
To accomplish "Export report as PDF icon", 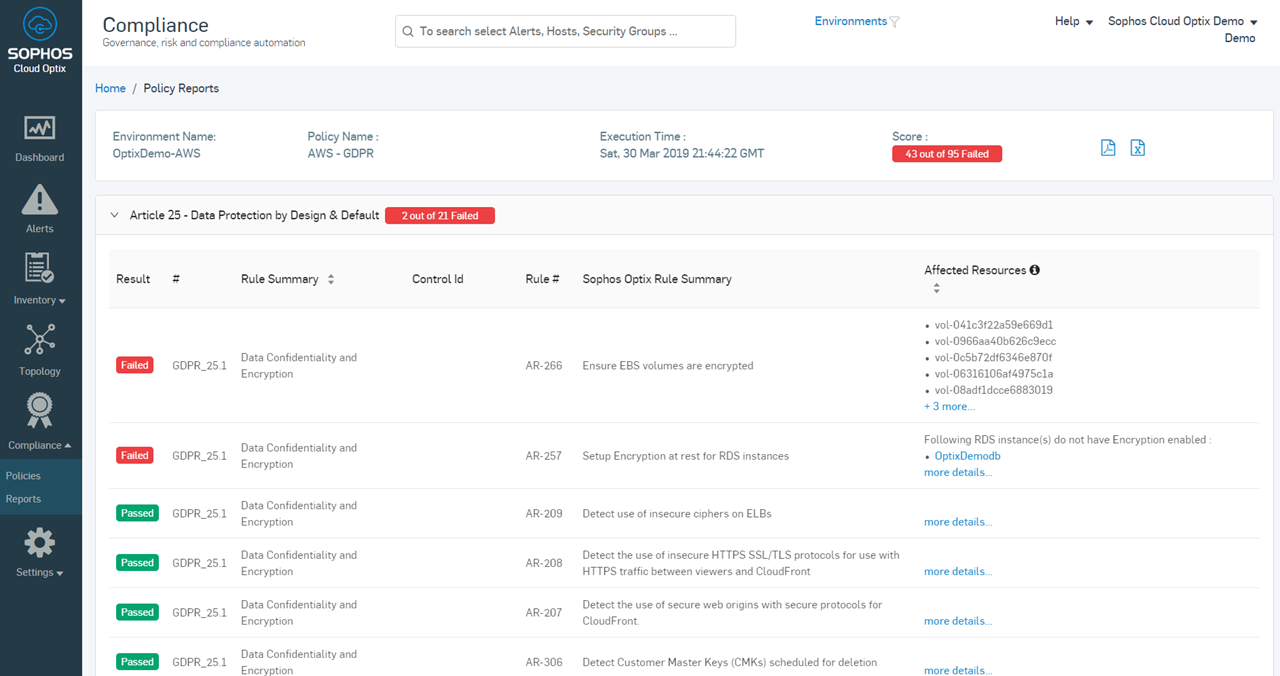I will coord(1108,148).
